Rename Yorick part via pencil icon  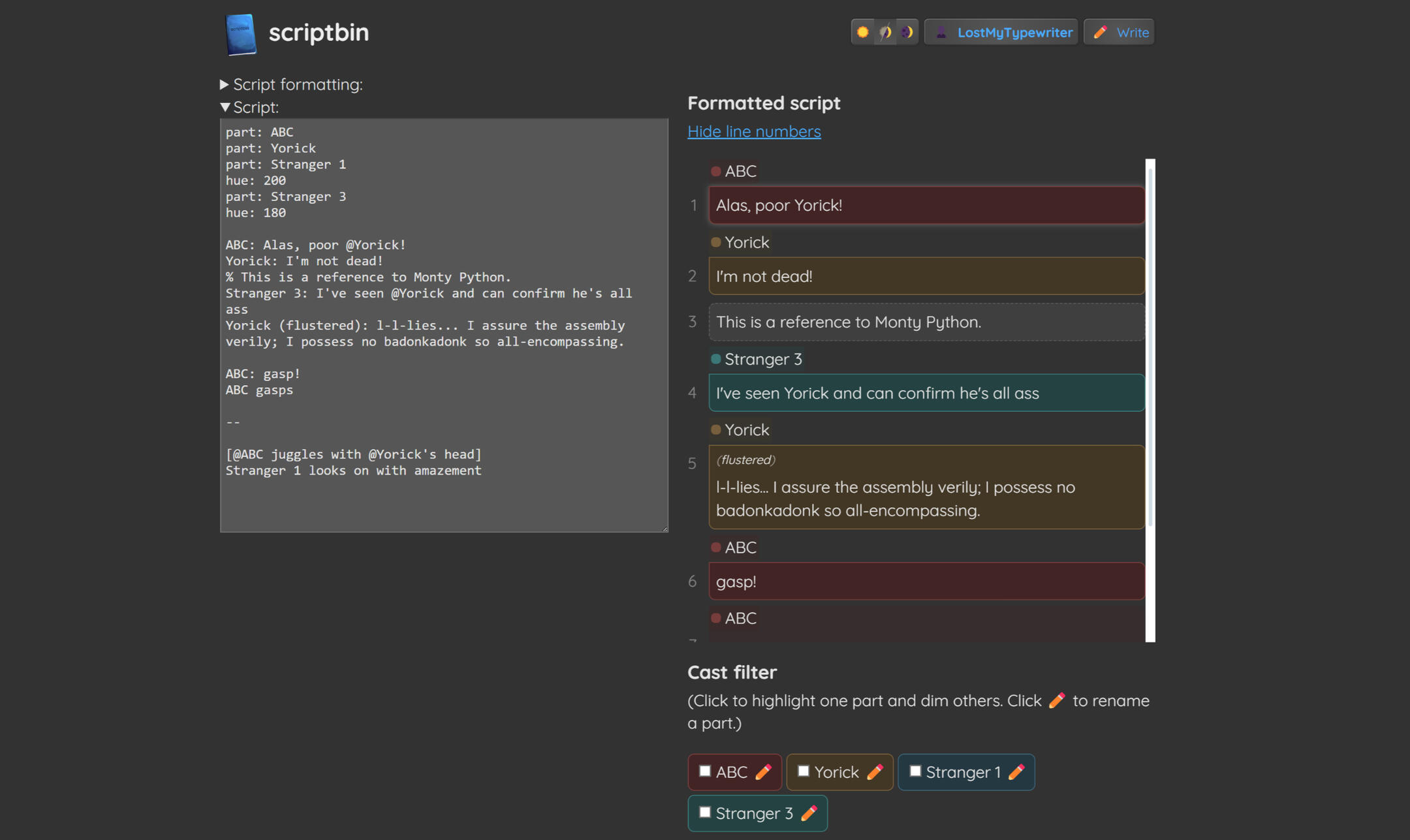tap(875, 772)
